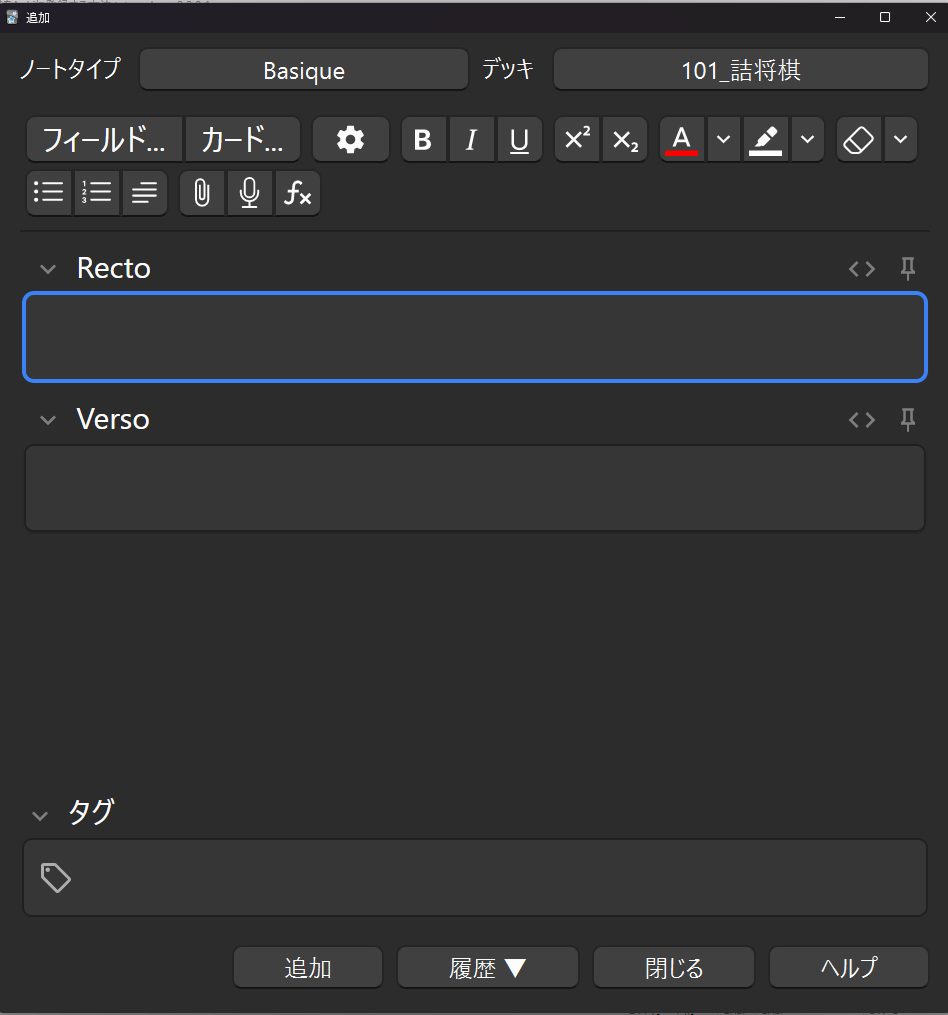Toggle HTML editor for Recto field
948x1015 pixels.
(862, 268)
